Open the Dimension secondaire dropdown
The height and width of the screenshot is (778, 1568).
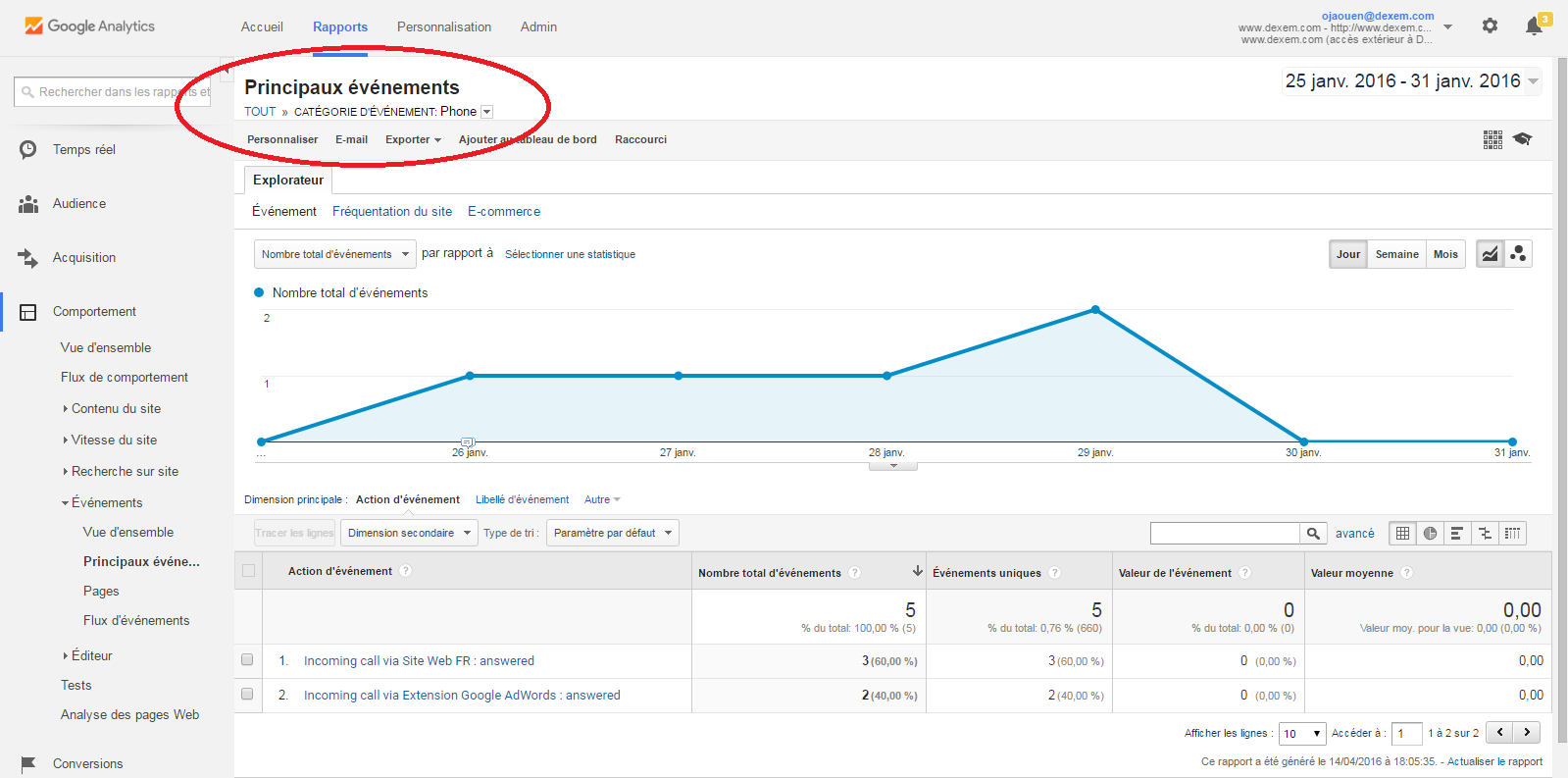pos(409,533)
